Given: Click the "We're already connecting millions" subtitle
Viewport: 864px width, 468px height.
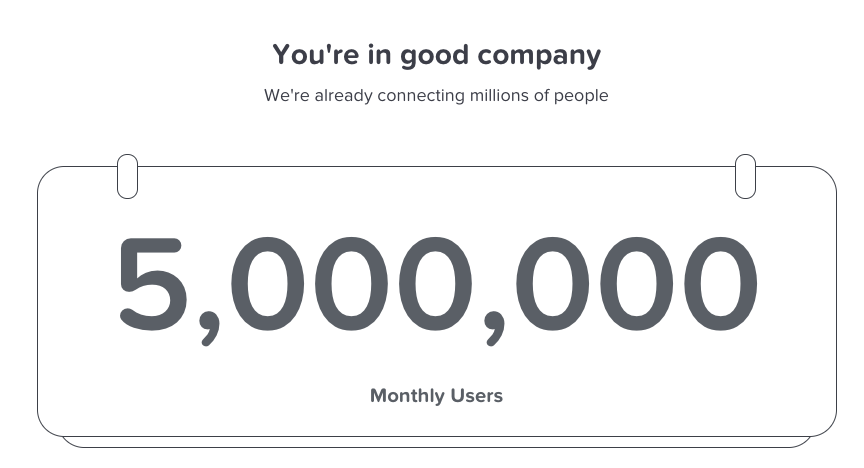Looking at the screenshot, I should coord(436,95).
